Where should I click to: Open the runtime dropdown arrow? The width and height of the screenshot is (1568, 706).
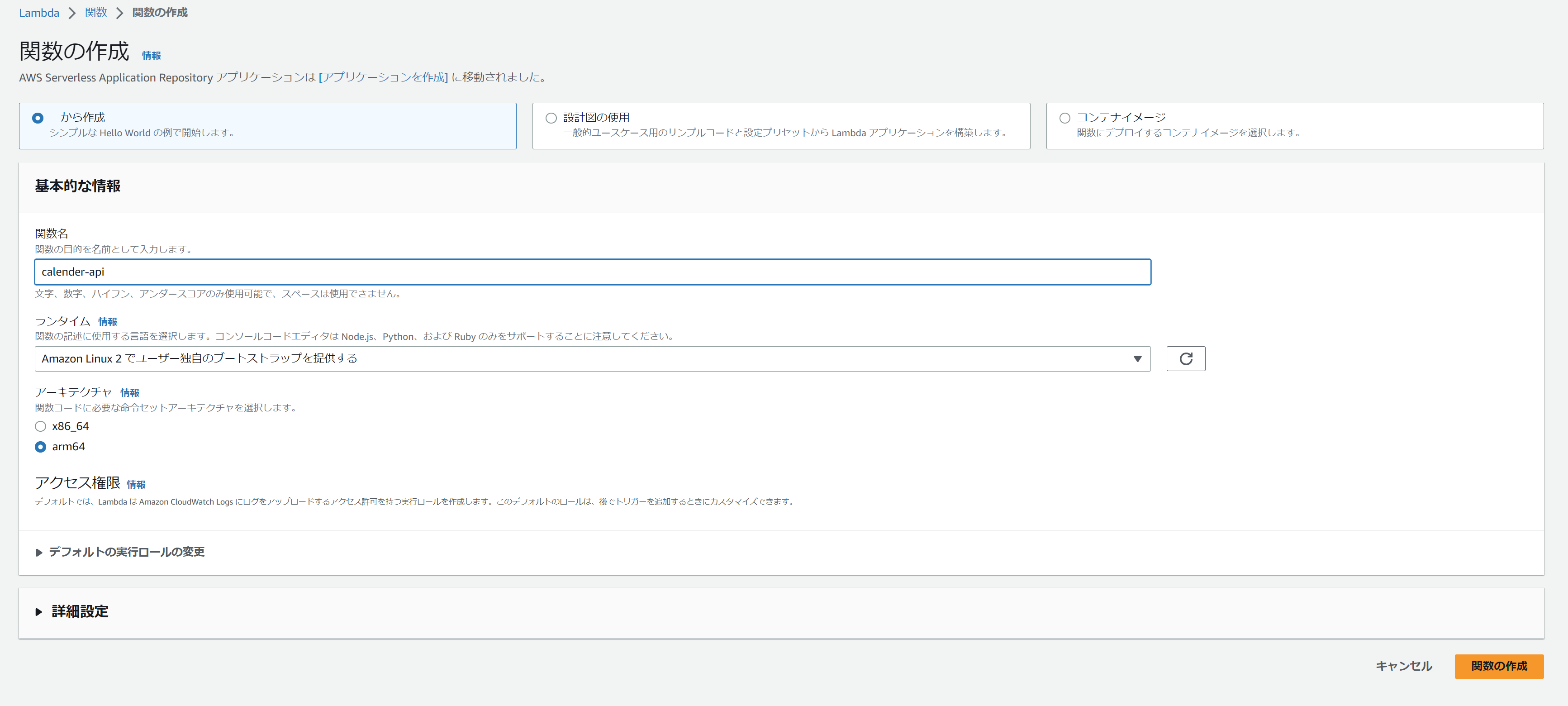1136,358
